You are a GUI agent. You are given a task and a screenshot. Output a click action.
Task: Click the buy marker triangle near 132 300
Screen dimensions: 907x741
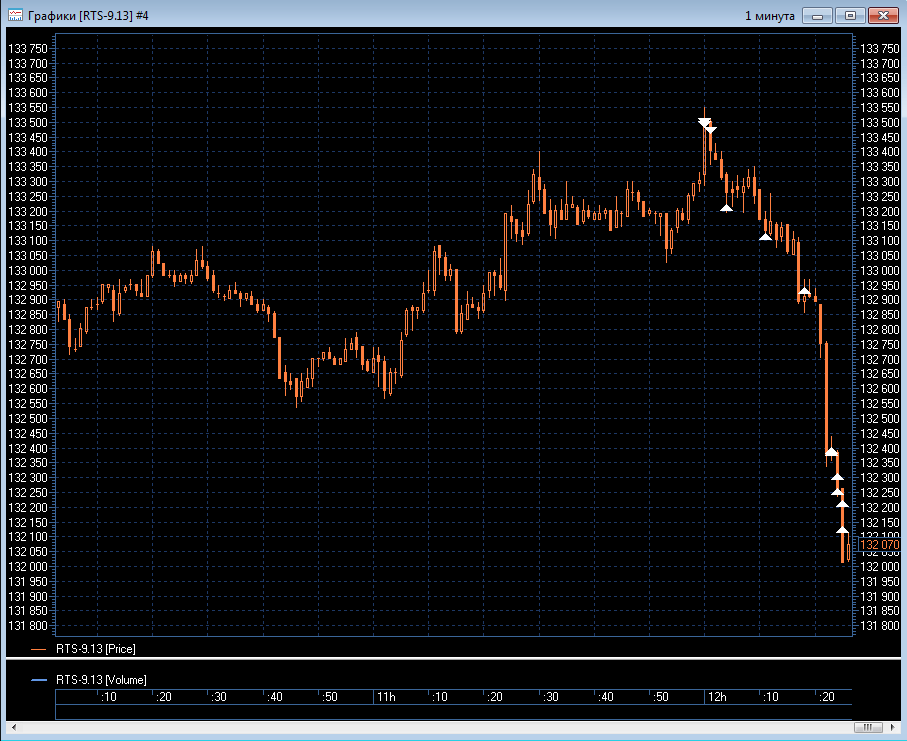[837, 477]
